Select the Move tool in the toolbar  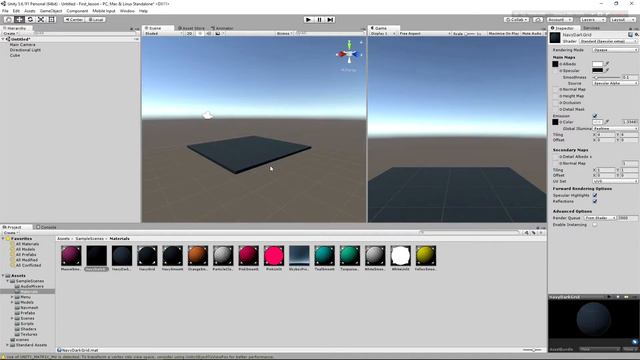pos(19,19)
